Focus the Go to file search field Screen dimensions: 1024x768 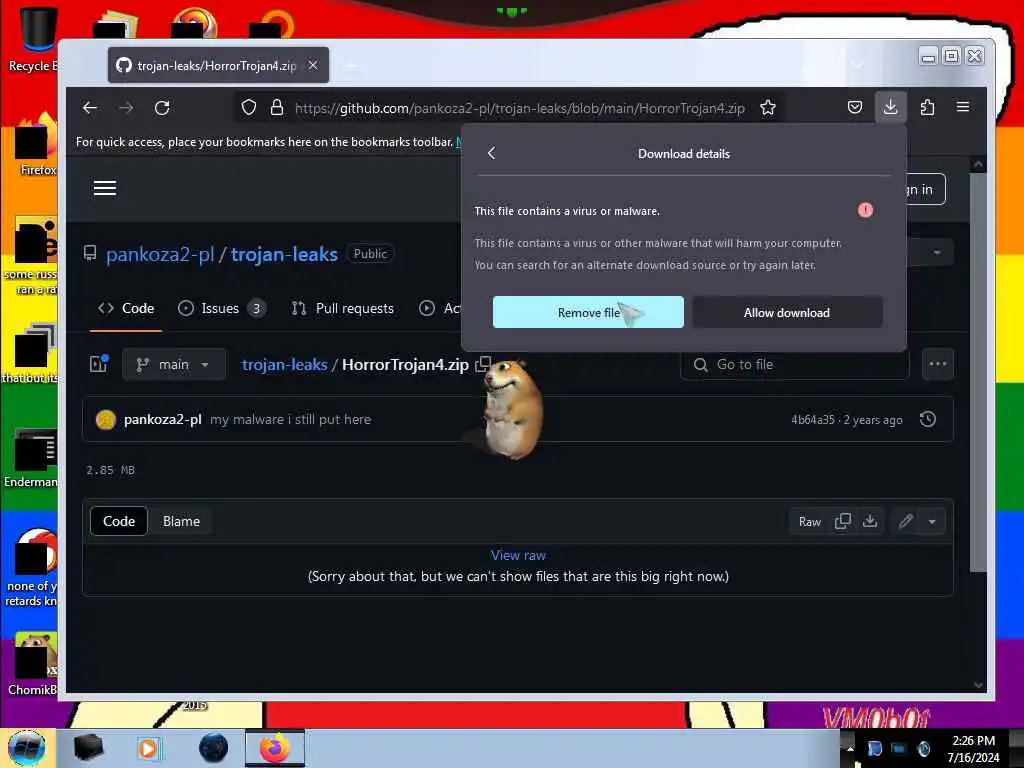point(795,364)
